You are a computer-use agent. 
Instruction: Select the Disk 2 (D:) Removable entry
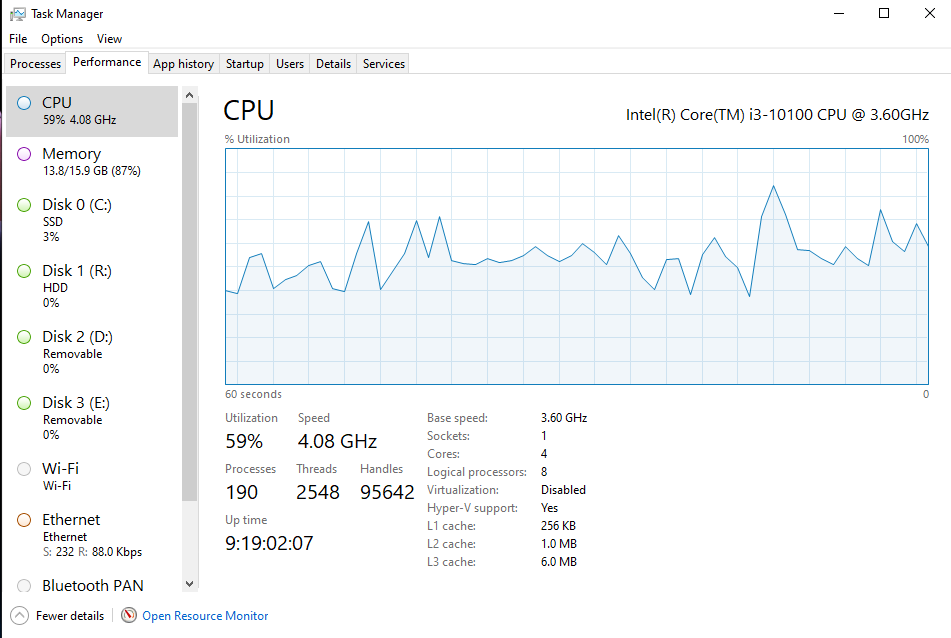(23, 337)
